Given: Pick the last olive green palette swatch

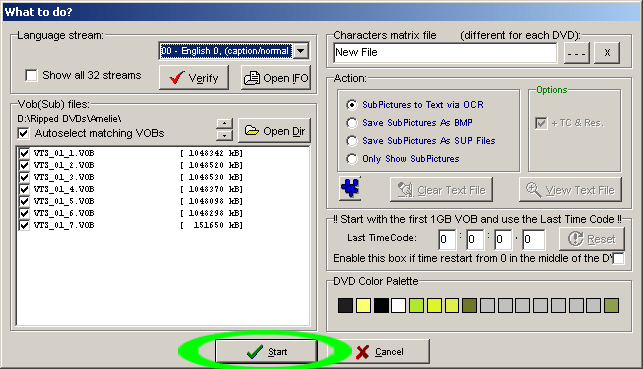Looking at the screenshot, I should pyautogui.click(x=611, y=305).
